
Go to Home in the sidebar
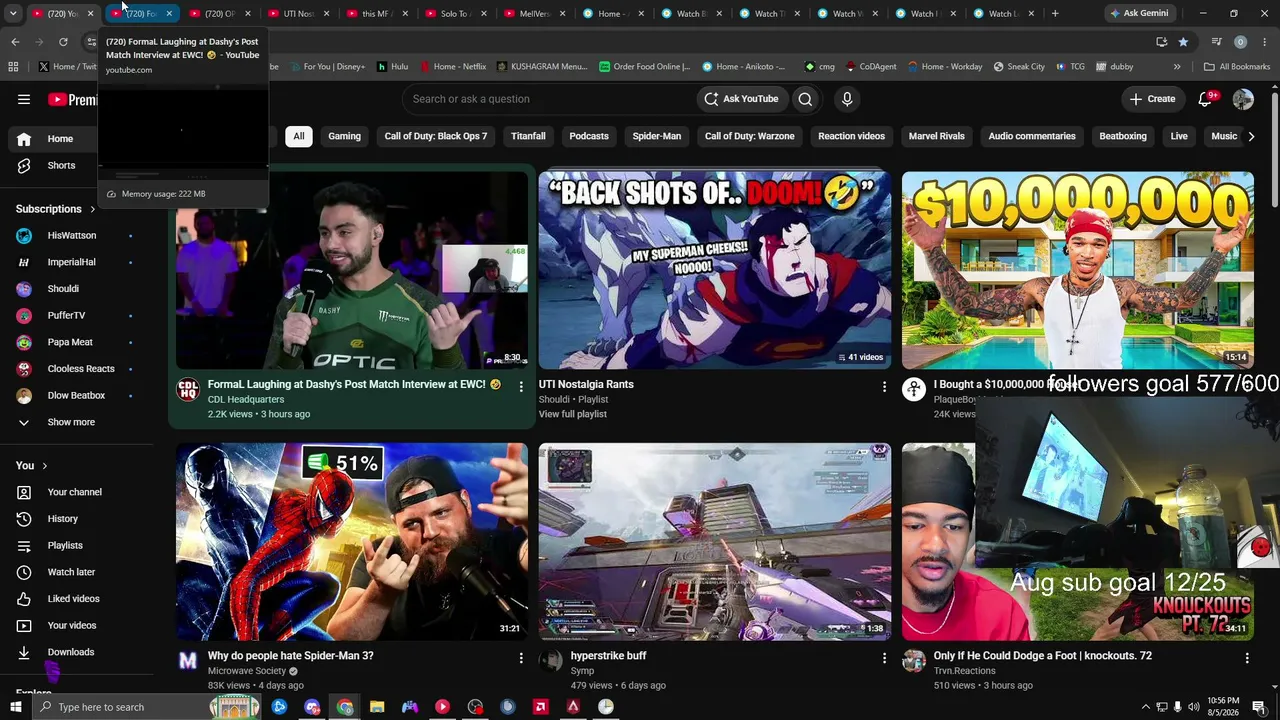[x=60, y=139]
